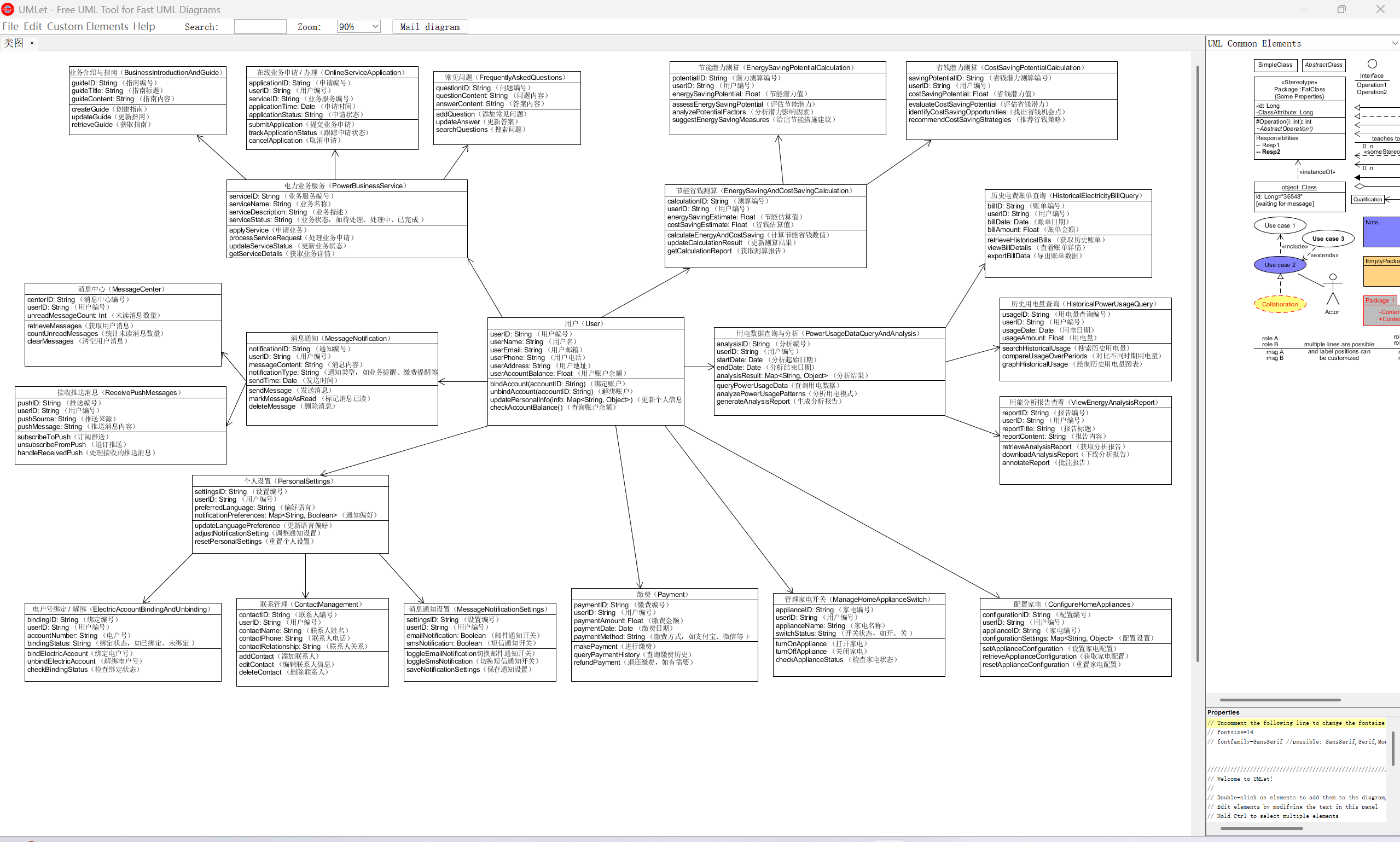
Task: Select the AbstractClass palette element
Action: [x=1323, y=65]
